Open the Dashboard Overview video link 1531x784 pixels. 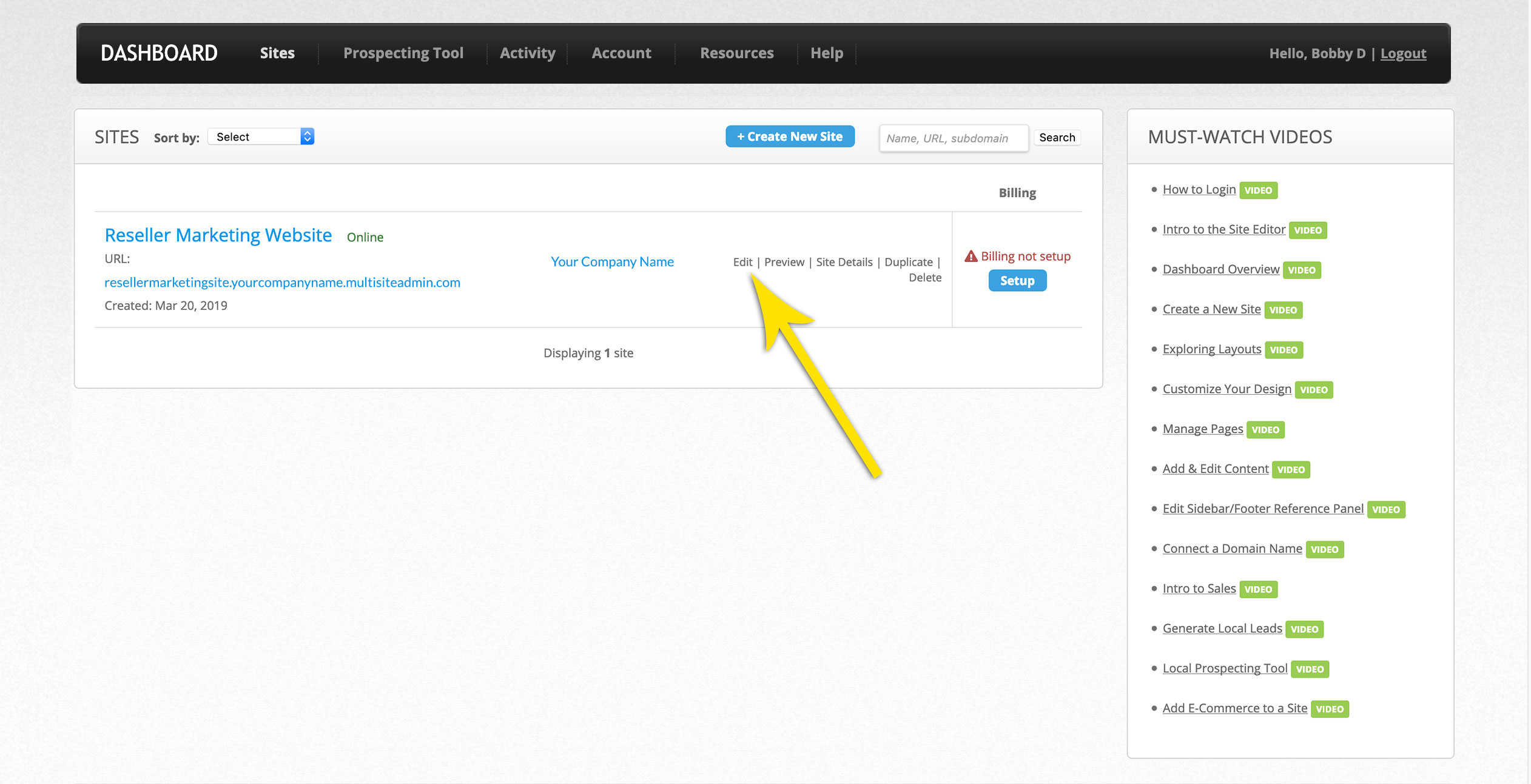click(x=1221, y=270)
